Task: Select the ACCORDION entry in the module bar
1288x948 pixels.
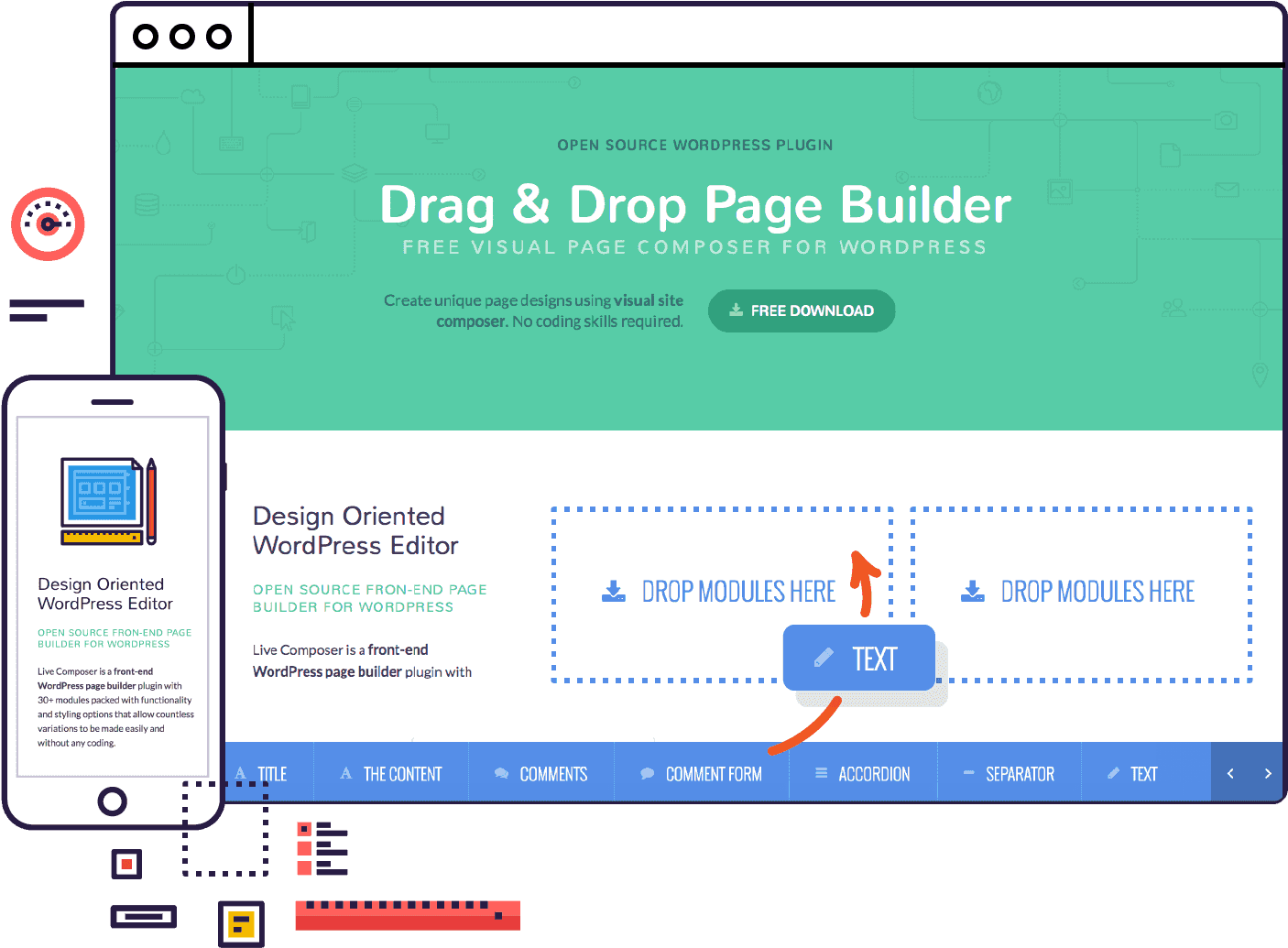Action: tap(863, 773)
